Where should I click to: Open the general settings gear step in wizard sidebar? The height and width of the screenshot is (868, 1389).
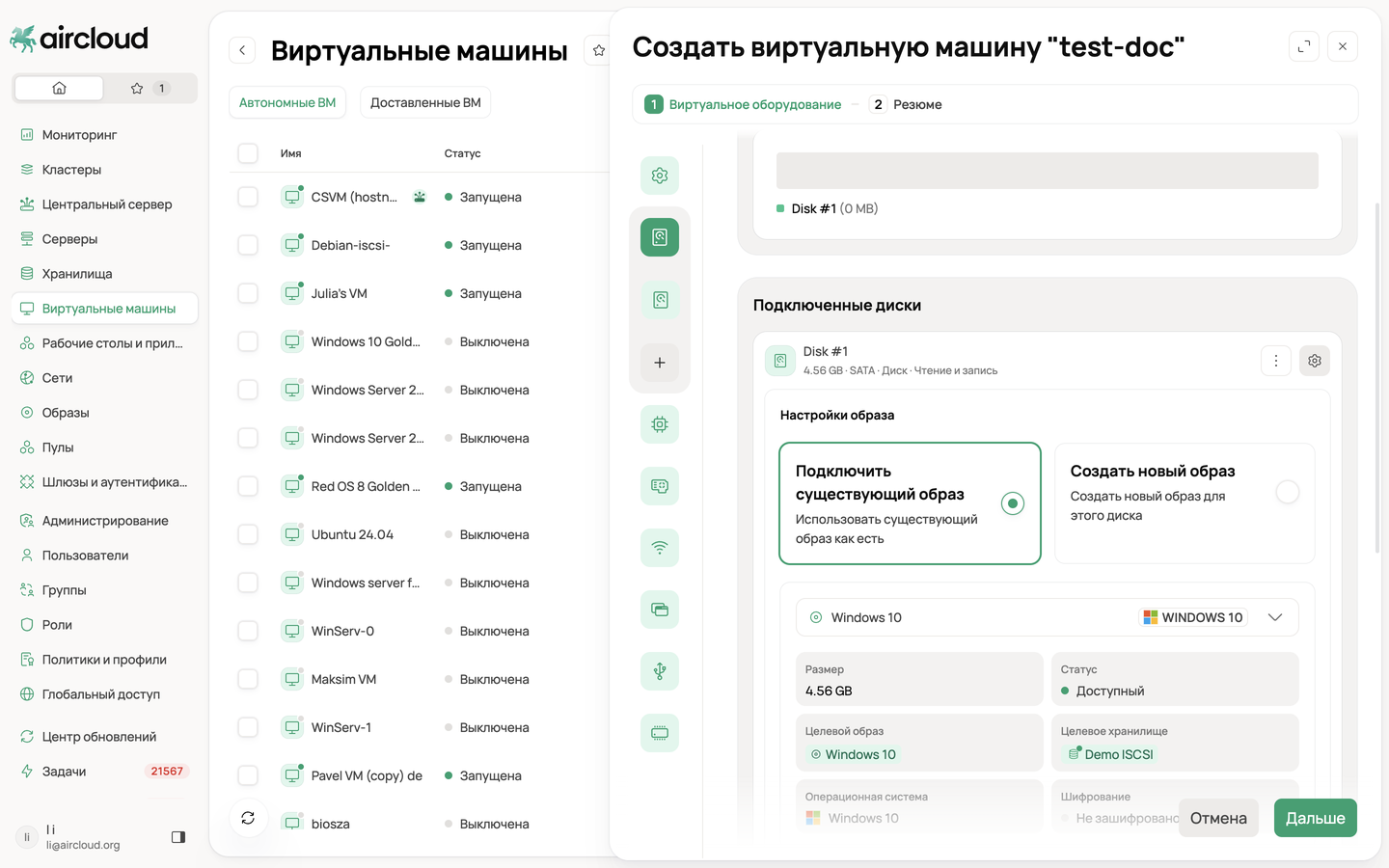(660, 176)
